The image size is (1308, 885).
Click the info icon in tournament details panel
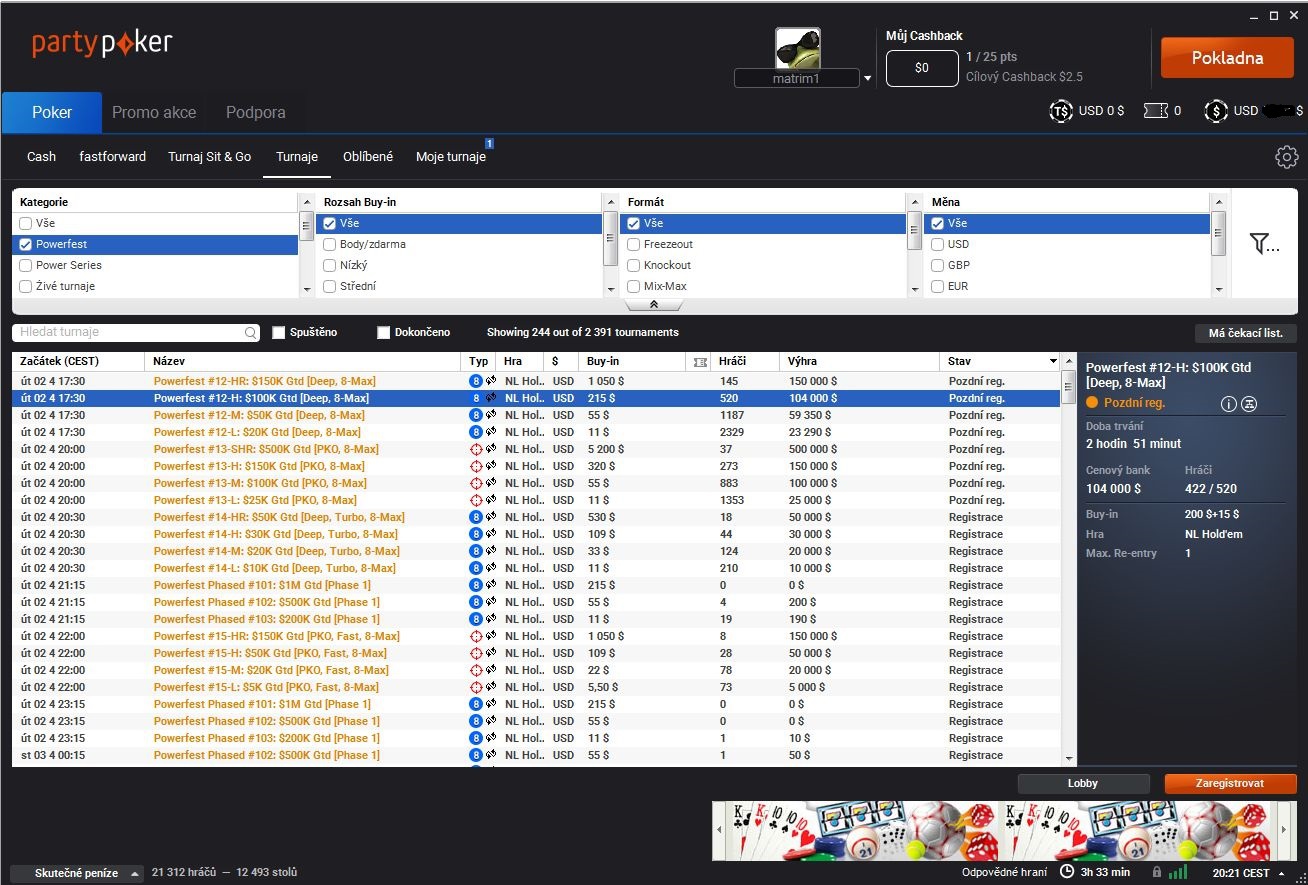pos(1229,404)
